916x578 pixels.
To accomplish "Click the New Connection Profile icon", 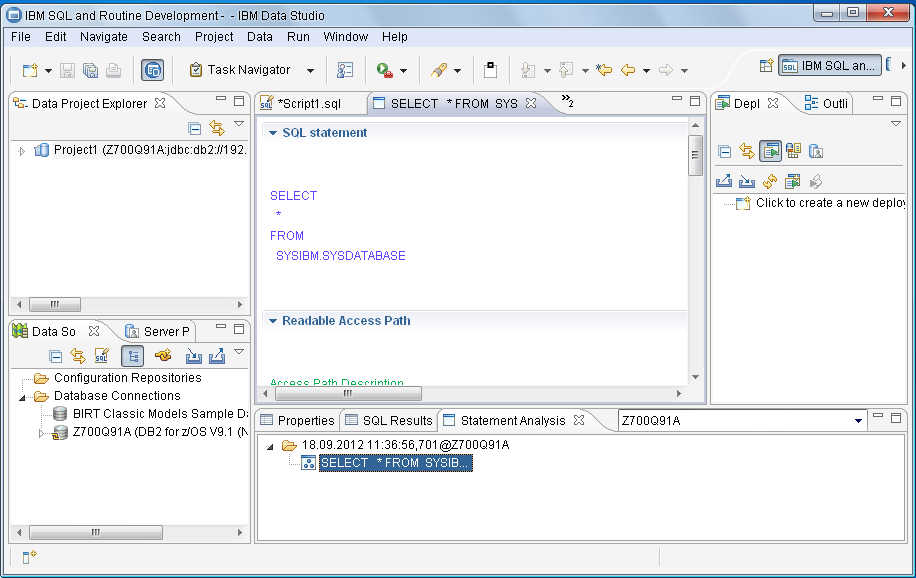I will (163, 356).
